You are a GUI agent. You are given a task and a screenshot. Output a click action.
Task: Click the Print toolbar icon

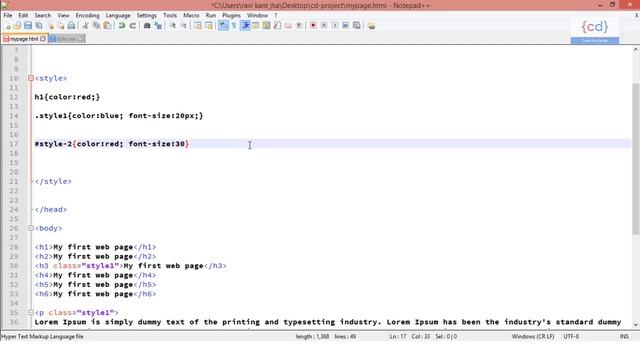tap(71, 26)
